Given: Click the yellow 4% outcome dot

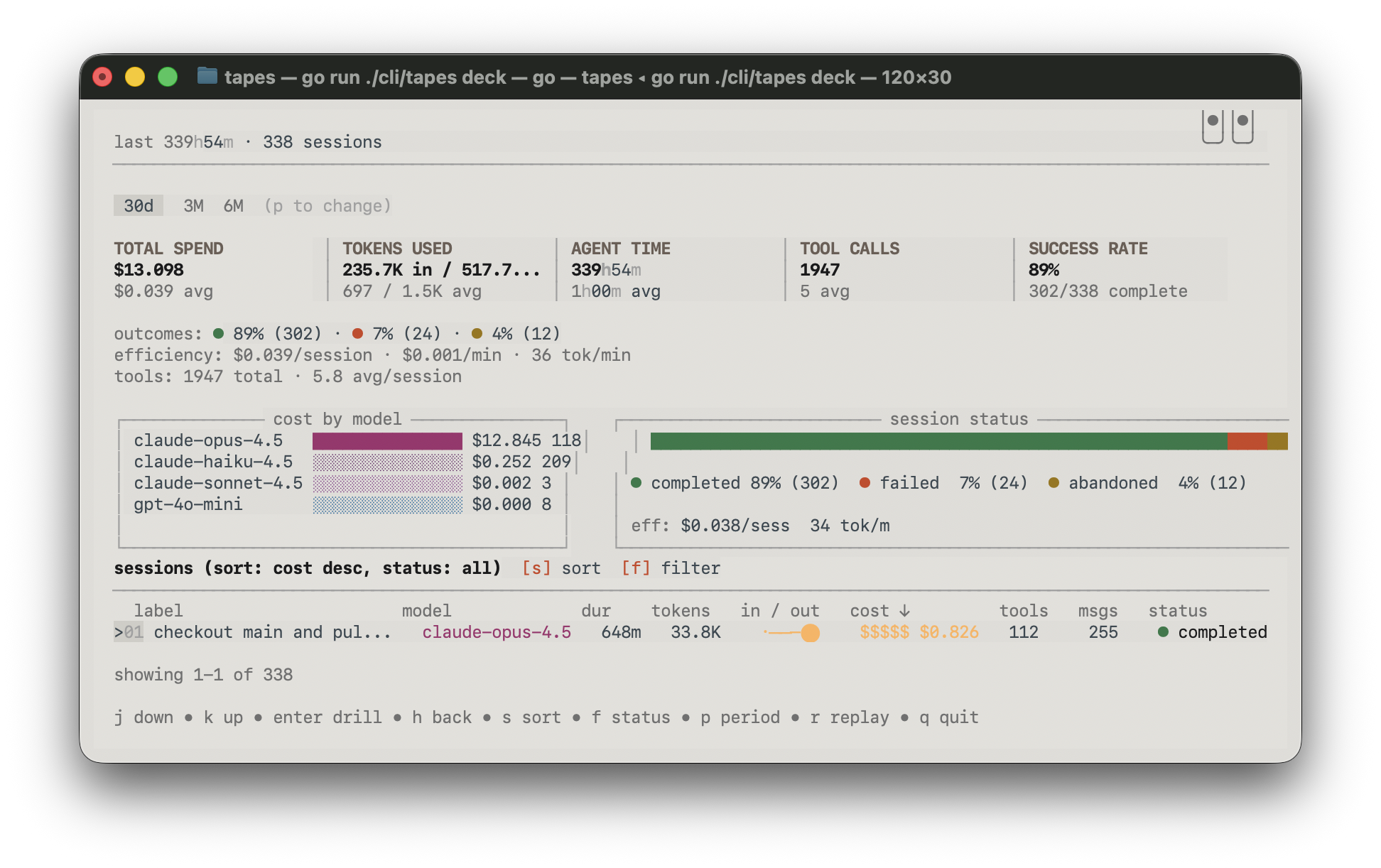Looking at the screenshot, I should [477, 332].
